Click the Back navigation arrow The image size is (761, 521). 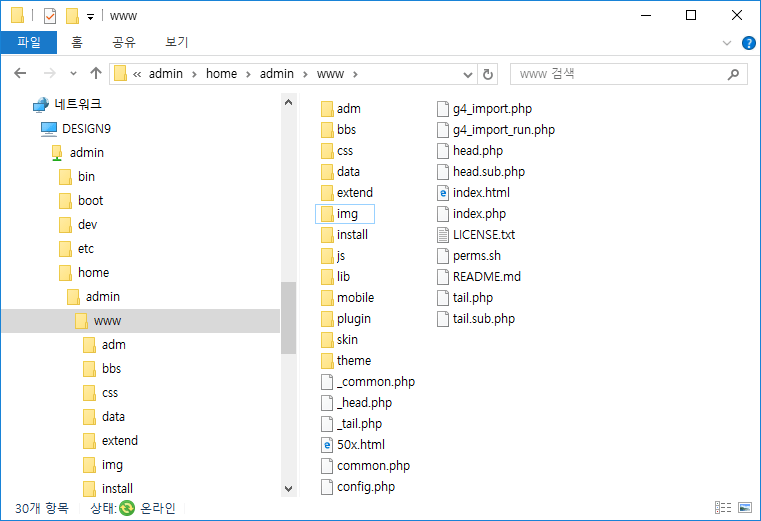coord(21,73)
